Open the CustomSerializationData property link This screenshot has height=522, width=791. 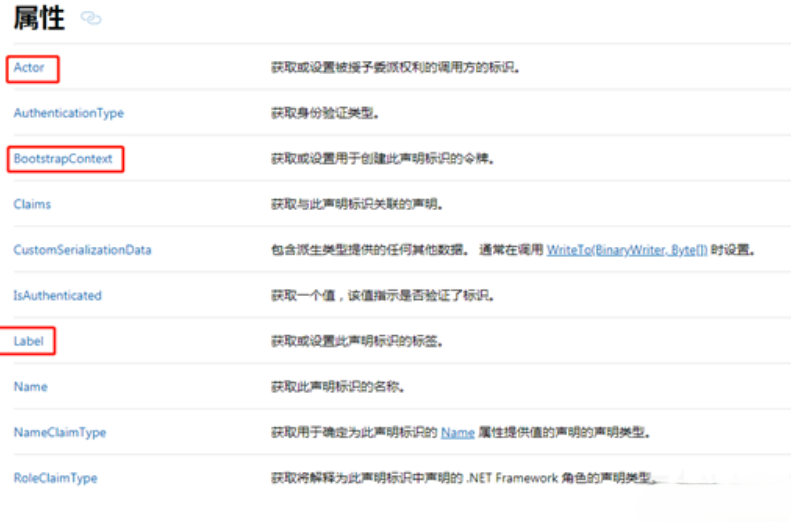(82, 250)
